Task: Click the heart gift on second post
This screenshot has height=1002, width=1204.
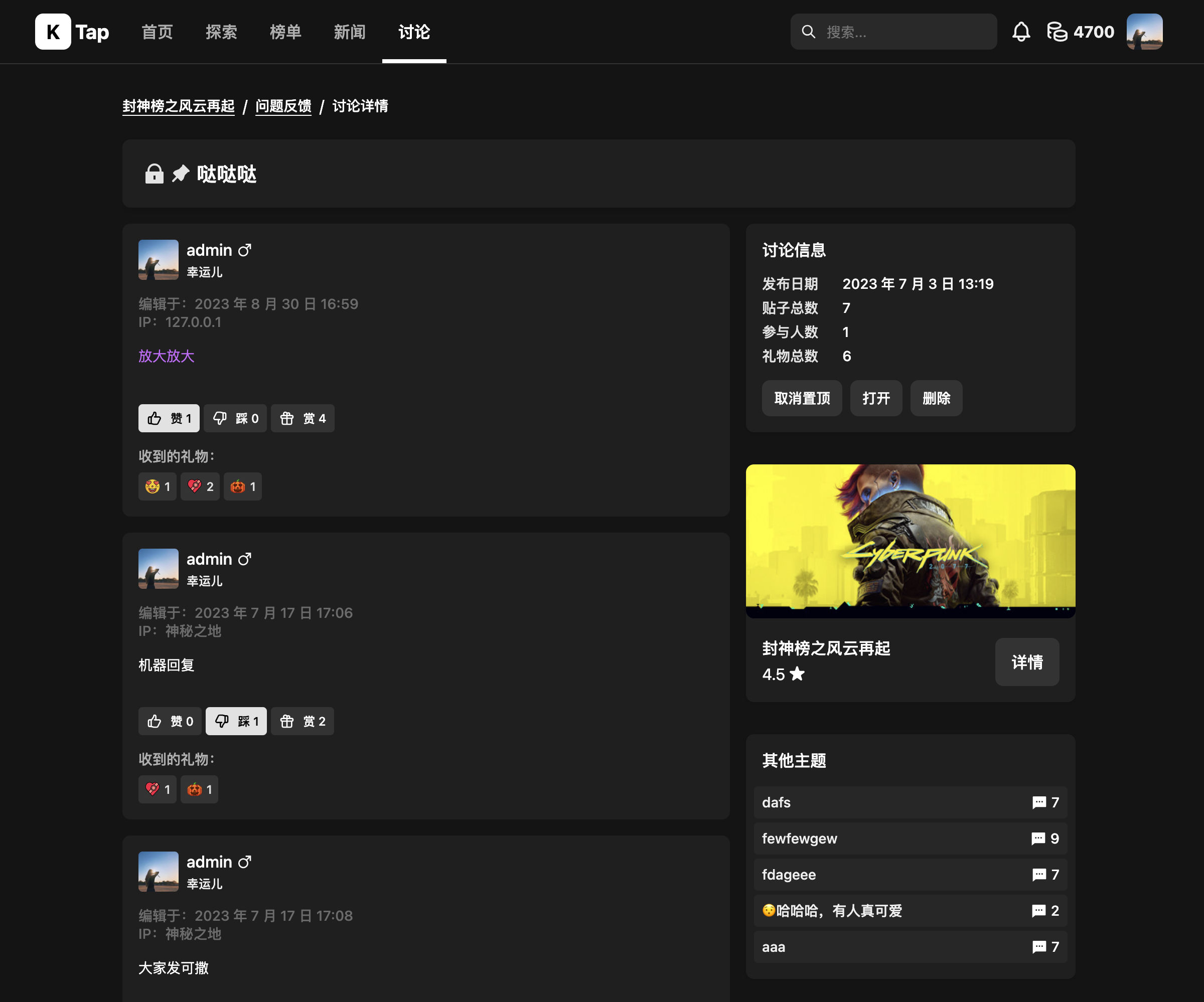Action: click(x=158, y=789)
